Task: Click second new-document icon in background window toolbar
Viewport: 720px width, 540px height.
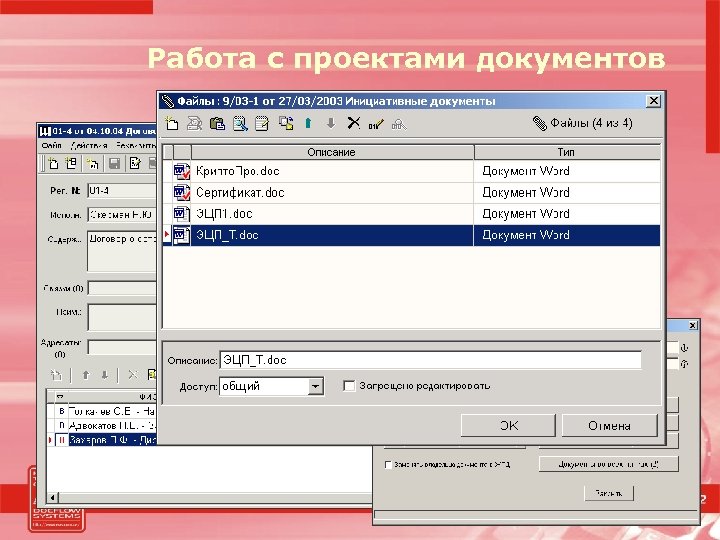Action: (x=71, y=163)
